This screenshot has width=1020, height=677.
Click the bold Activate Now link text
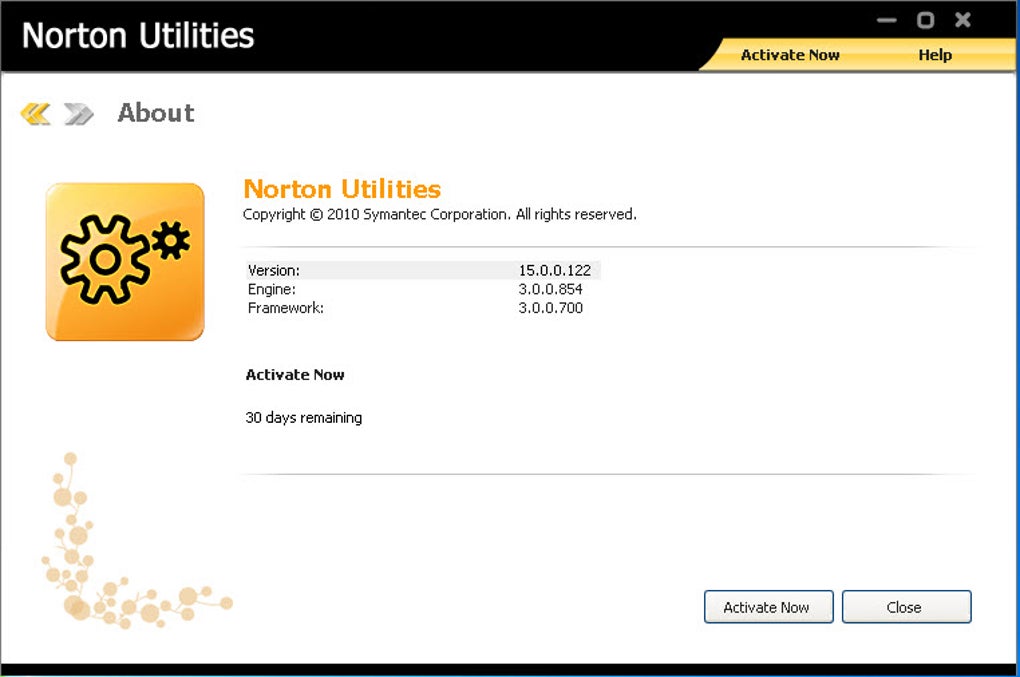click(295, 375)
